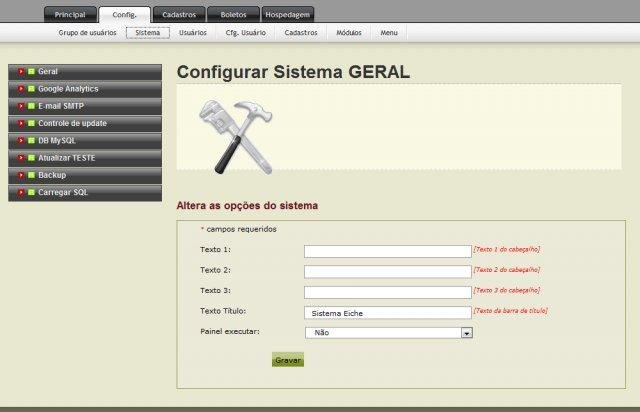Click the red arrow icon beside Google Analytics

(x=21, y=89)
